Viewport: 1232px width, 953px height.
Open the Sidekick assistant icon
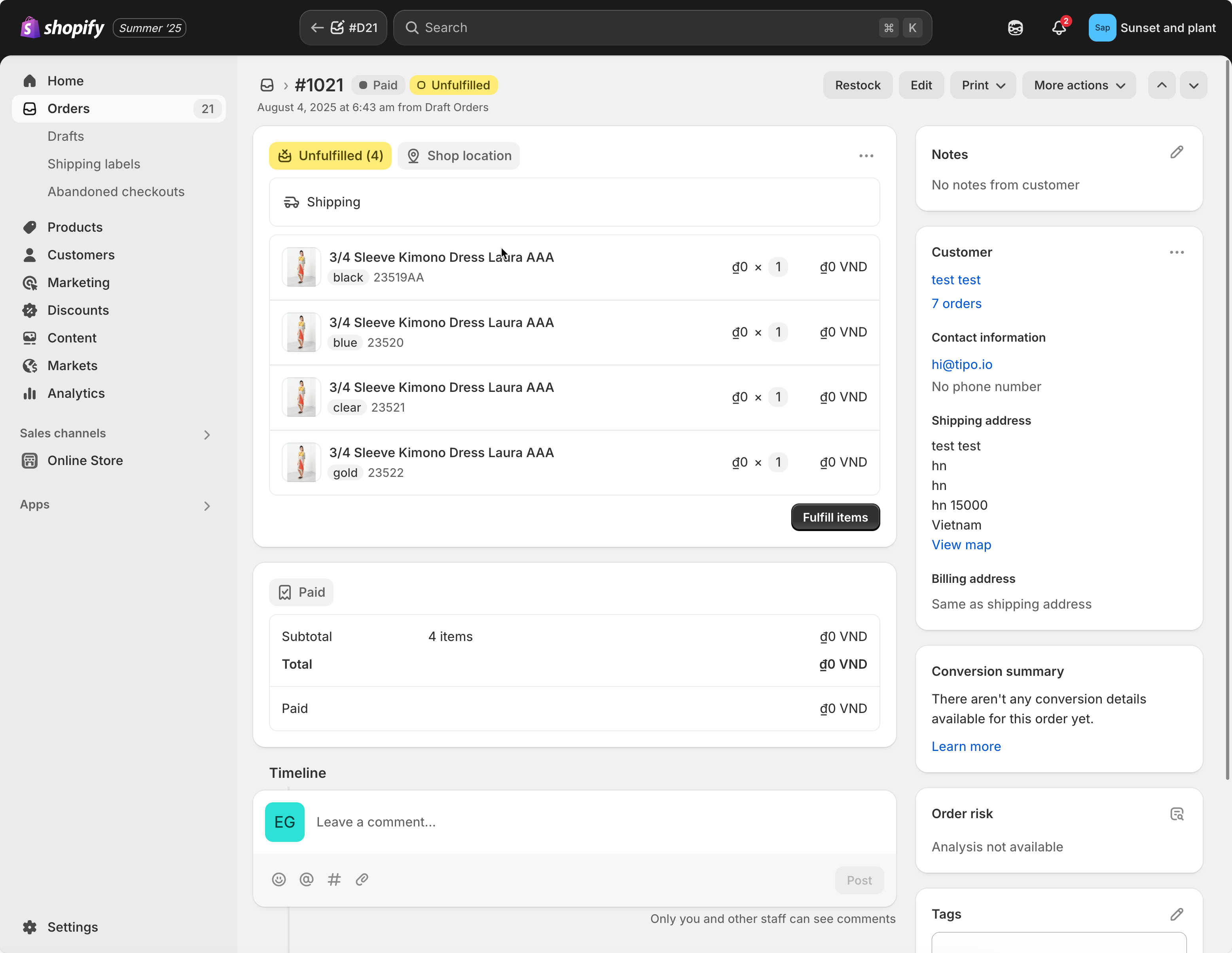tap(1015, 28)
